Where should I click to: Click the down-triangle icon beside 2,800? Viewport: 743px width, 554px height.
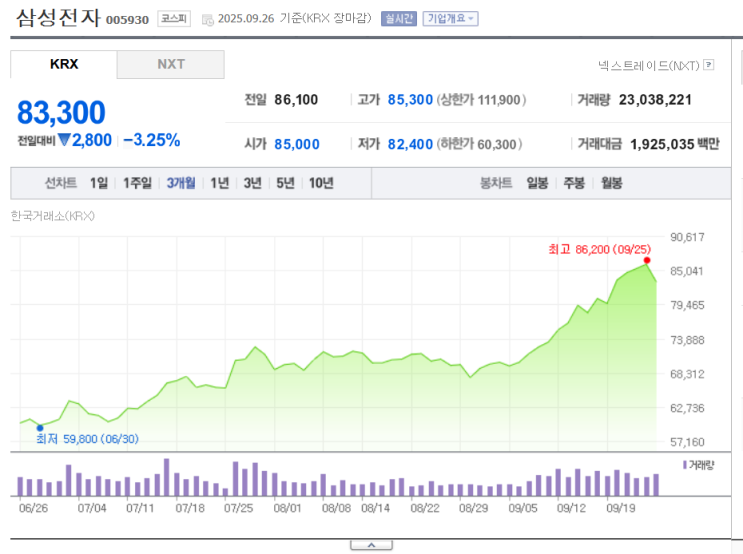(64, 140)
